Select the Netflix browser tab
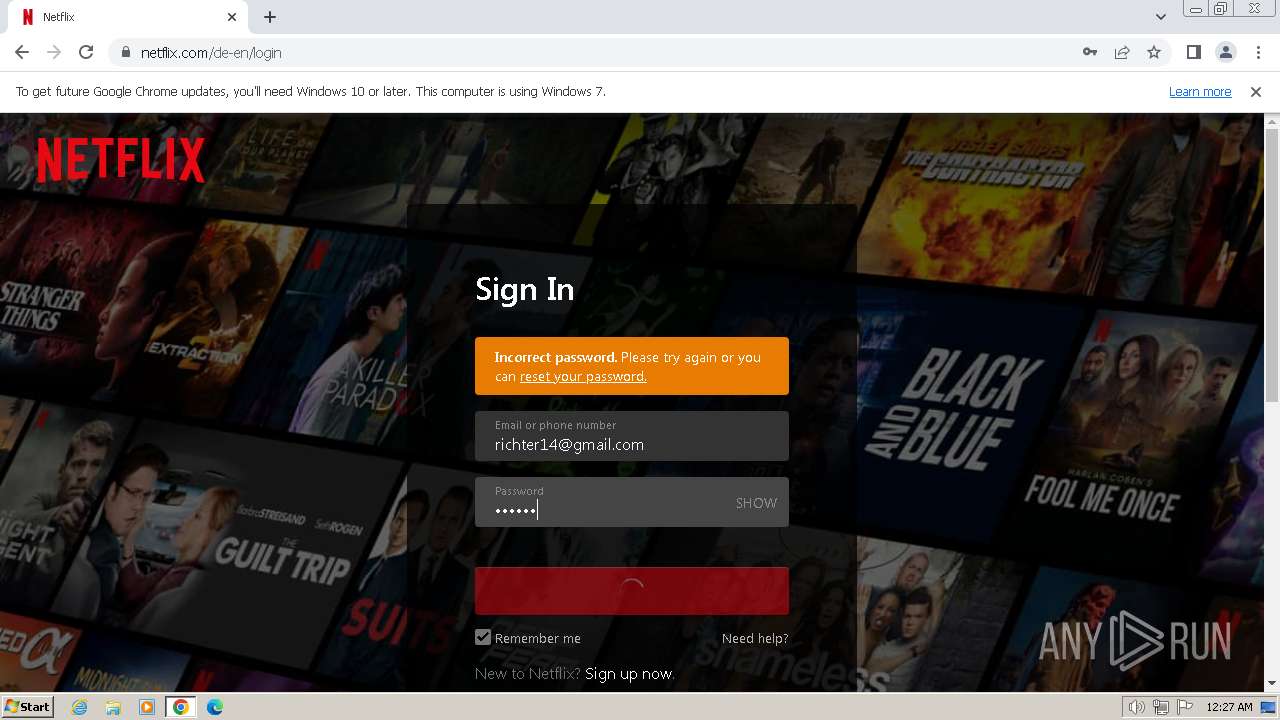1280x720 pixels. [130, 17]
